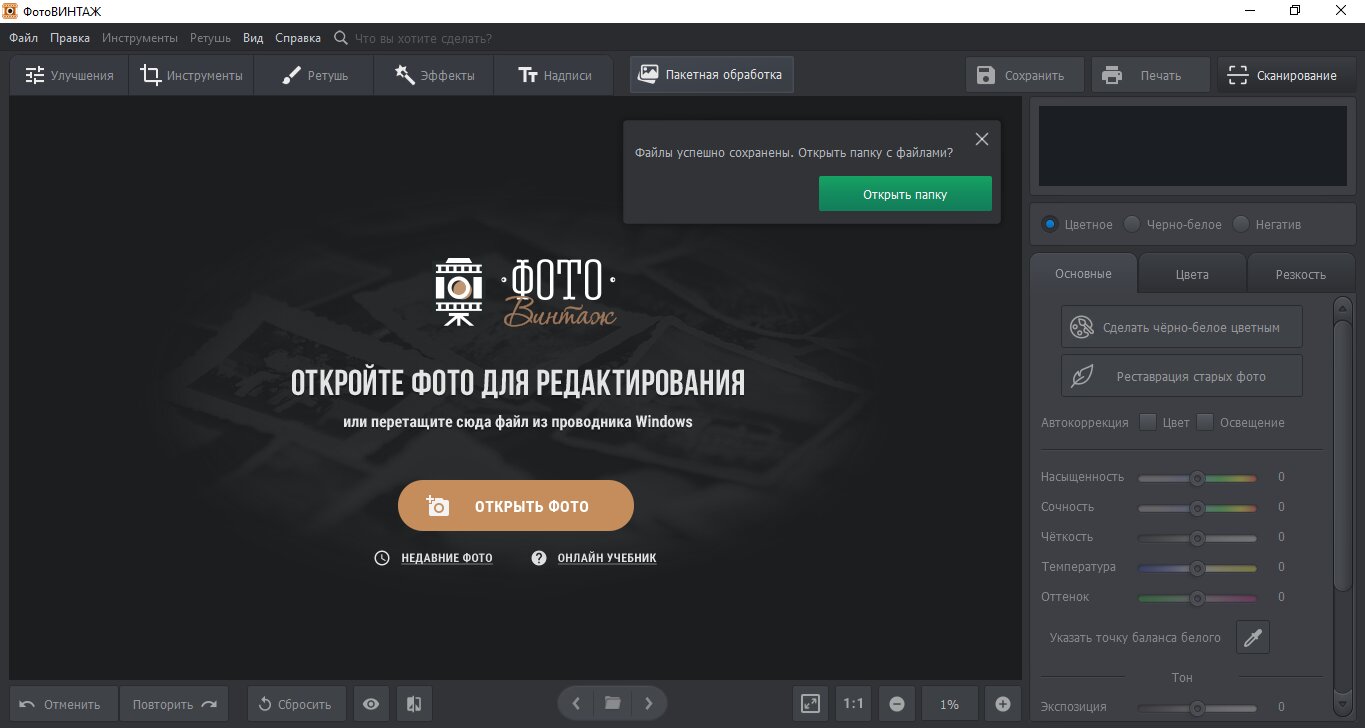Click the Сохранить save button

pos(1027,75)
